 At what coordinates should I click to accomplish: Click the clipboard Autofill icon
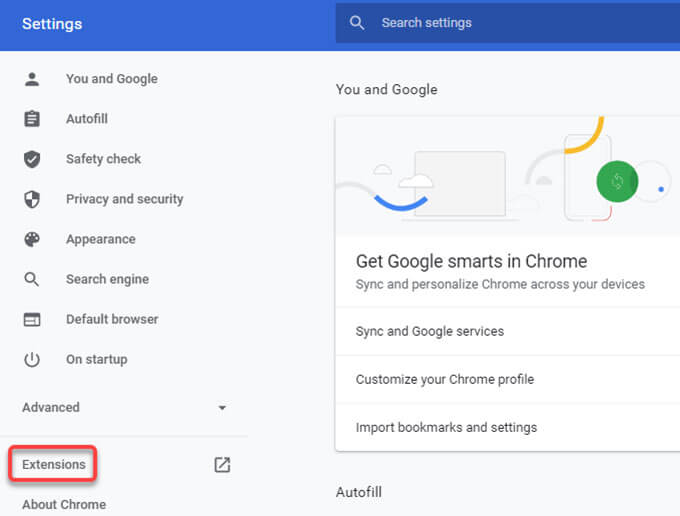click(x=32, y=119)
